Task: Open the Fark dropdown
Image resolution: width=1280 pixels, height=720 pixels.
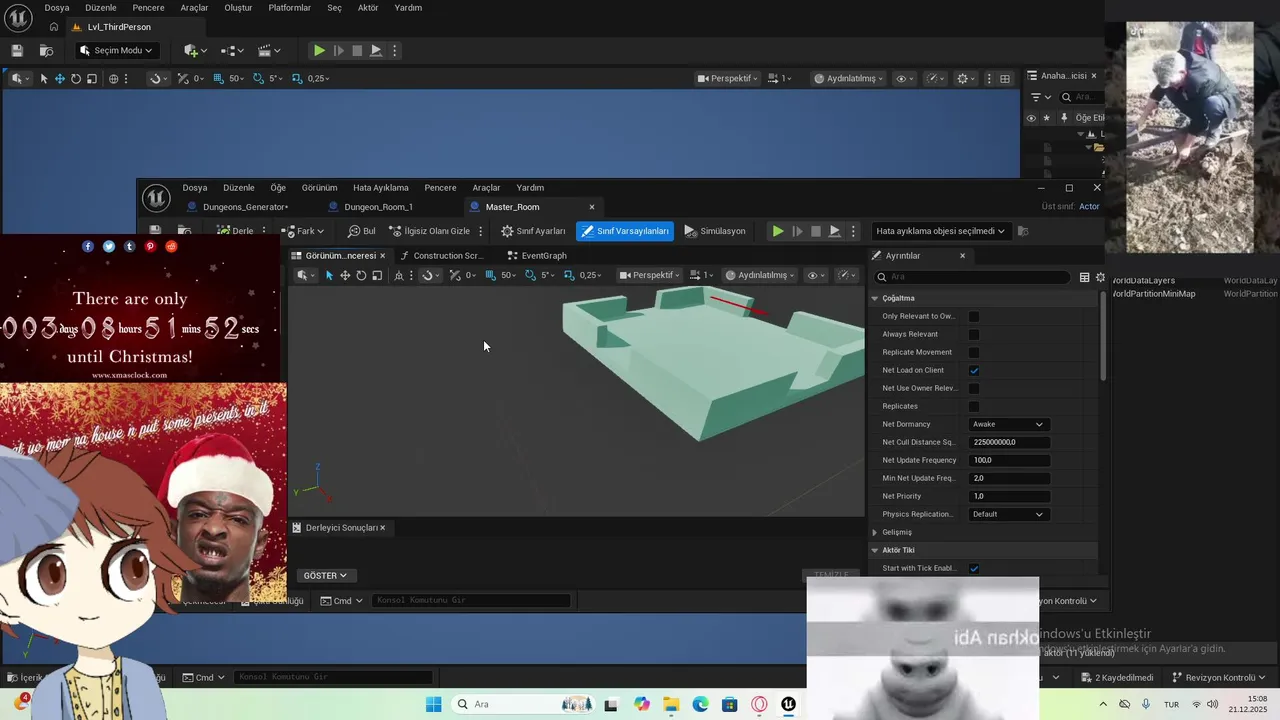Action: 303,231
